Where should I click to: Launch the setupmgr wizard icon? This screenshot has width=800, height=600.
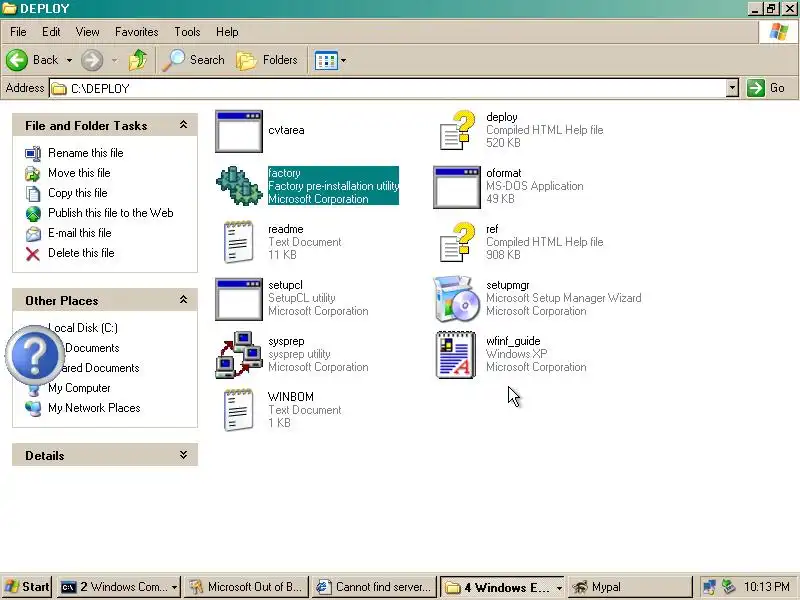pyautogui.click(x=457, y=299)
